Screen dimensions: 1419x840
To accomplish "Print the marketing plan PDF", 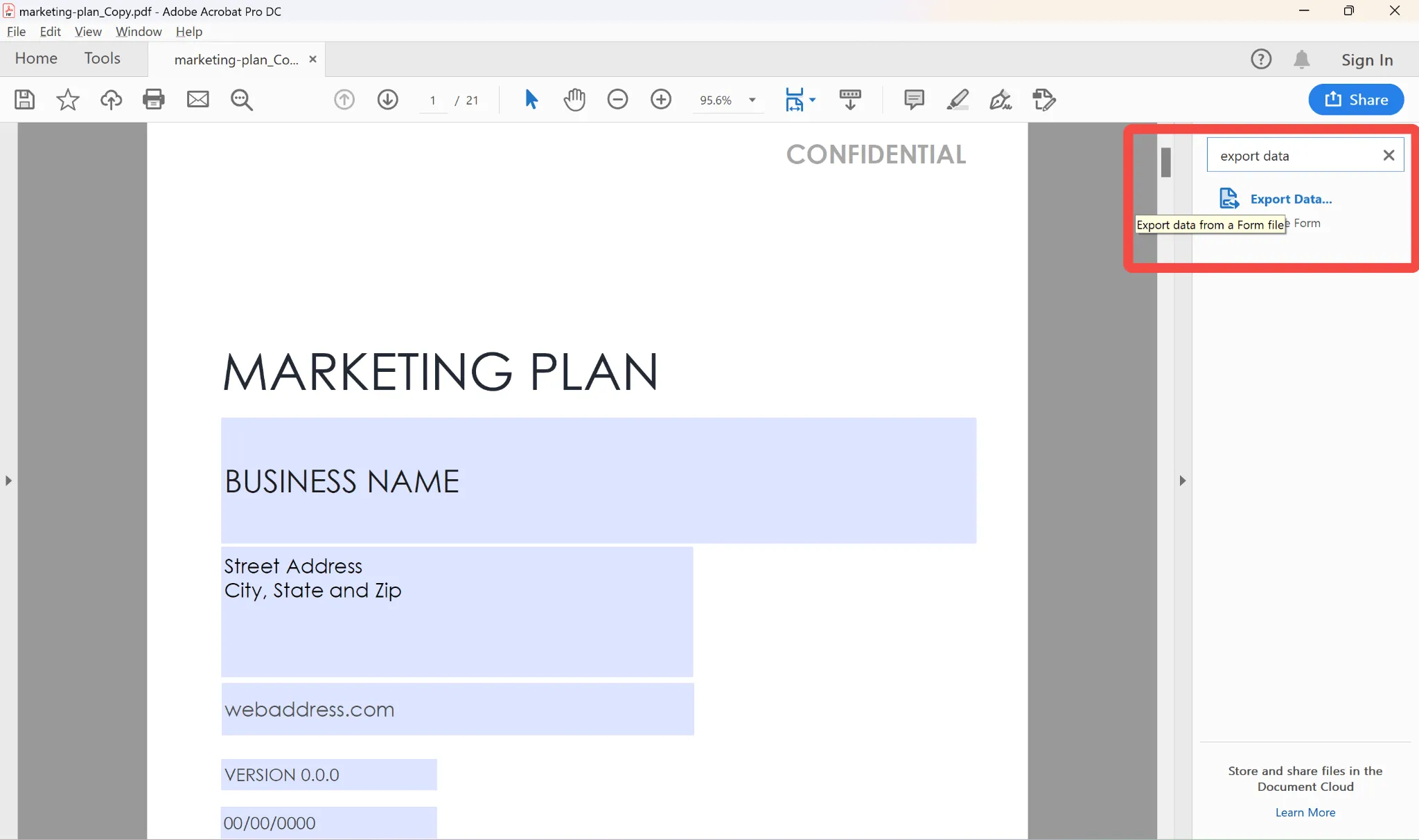I will [153, 100].
